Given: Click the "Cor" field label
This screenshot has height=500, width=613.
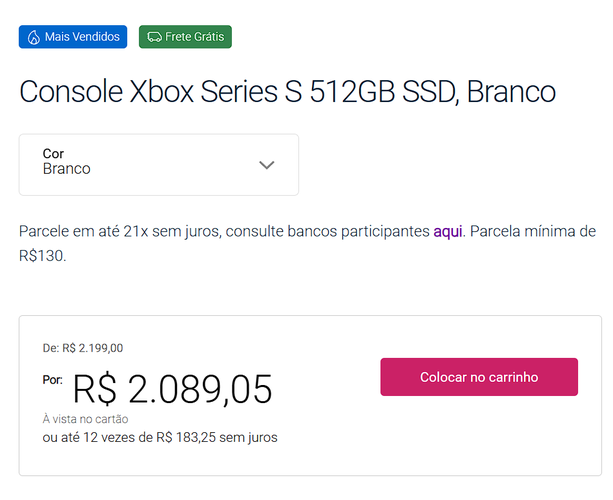Looking at the screenshot, I should tap(53, 153).
